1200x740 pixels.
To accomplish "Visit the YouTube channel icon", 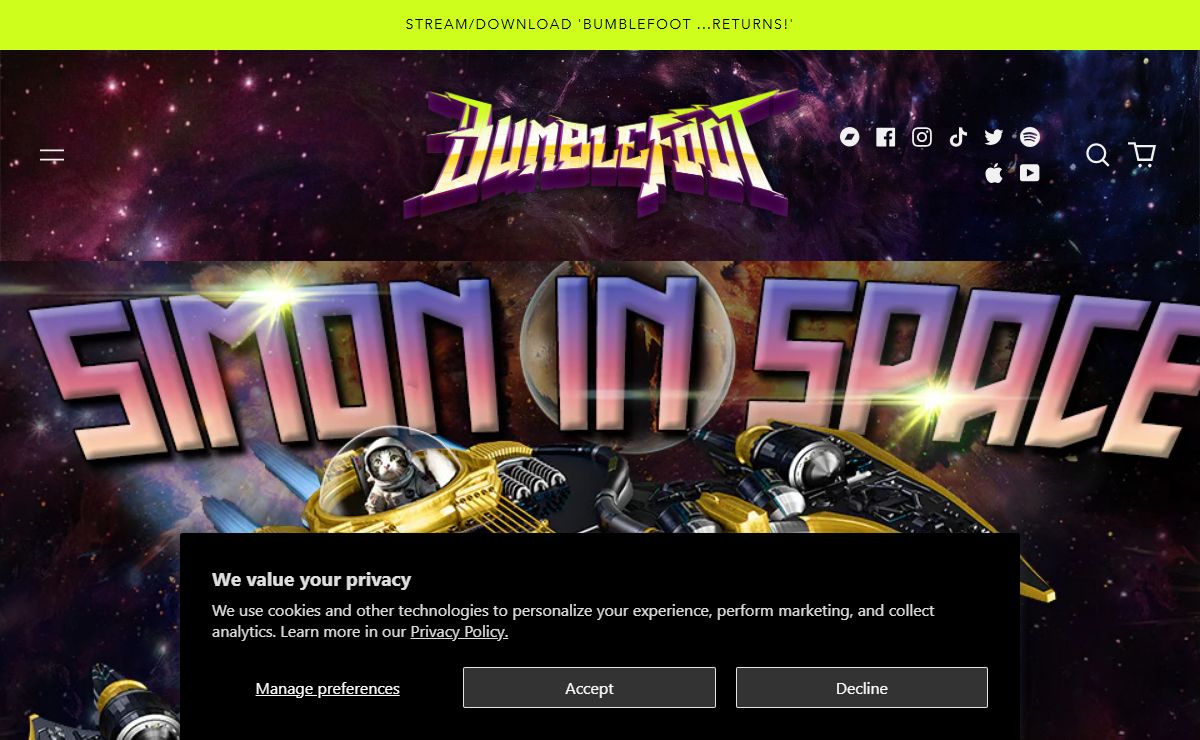I will tap(1030, 173).
